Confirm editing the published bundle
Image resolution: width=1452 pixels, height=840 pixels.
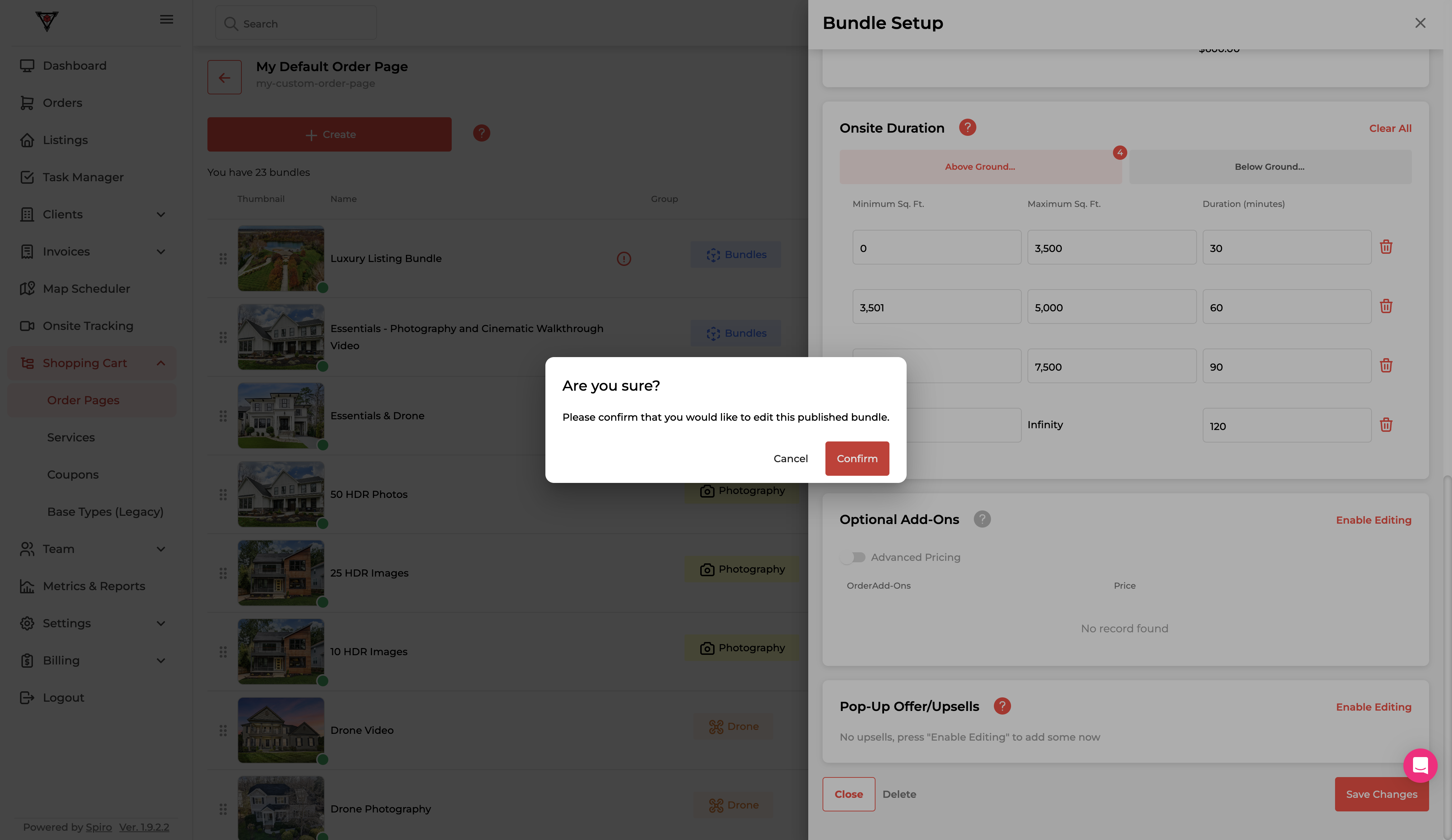(x=857, y=458)
